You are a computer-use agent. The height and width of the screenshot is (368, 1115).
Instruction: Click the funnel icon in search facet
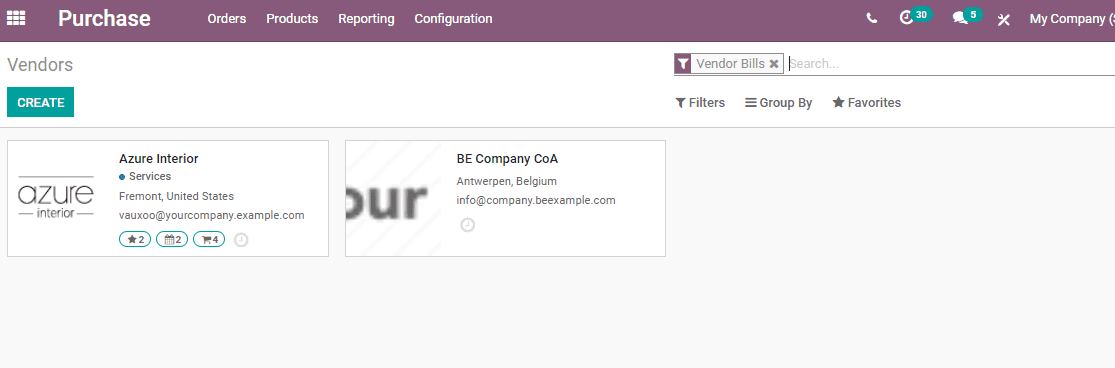pyautogui.click(x=683, y=64)
